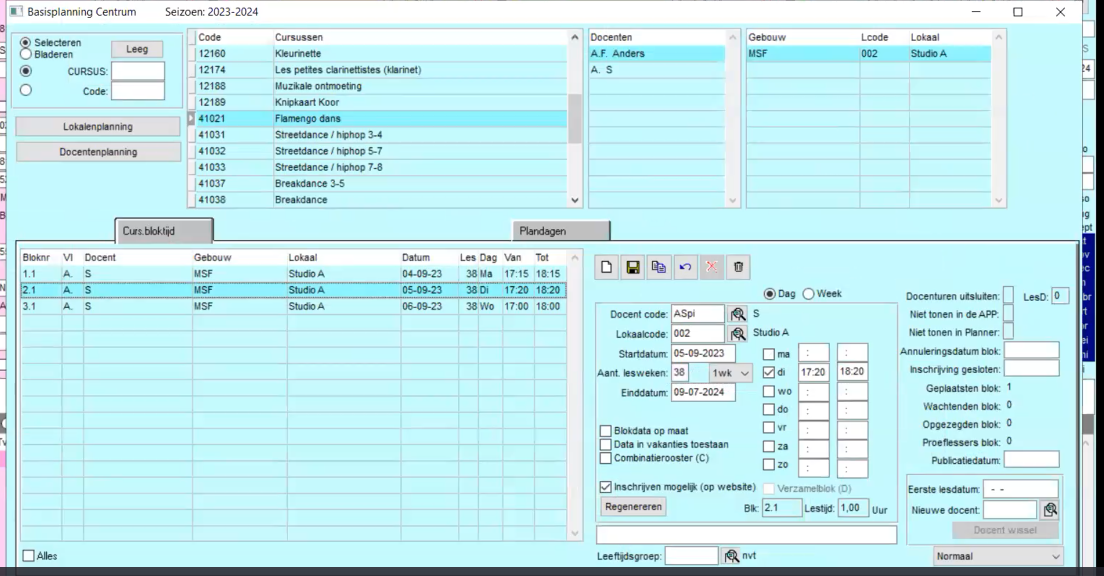Viewport: 1104px width, 576px height.
Task: Click the copy block icon
Action: tap(659, 267)
